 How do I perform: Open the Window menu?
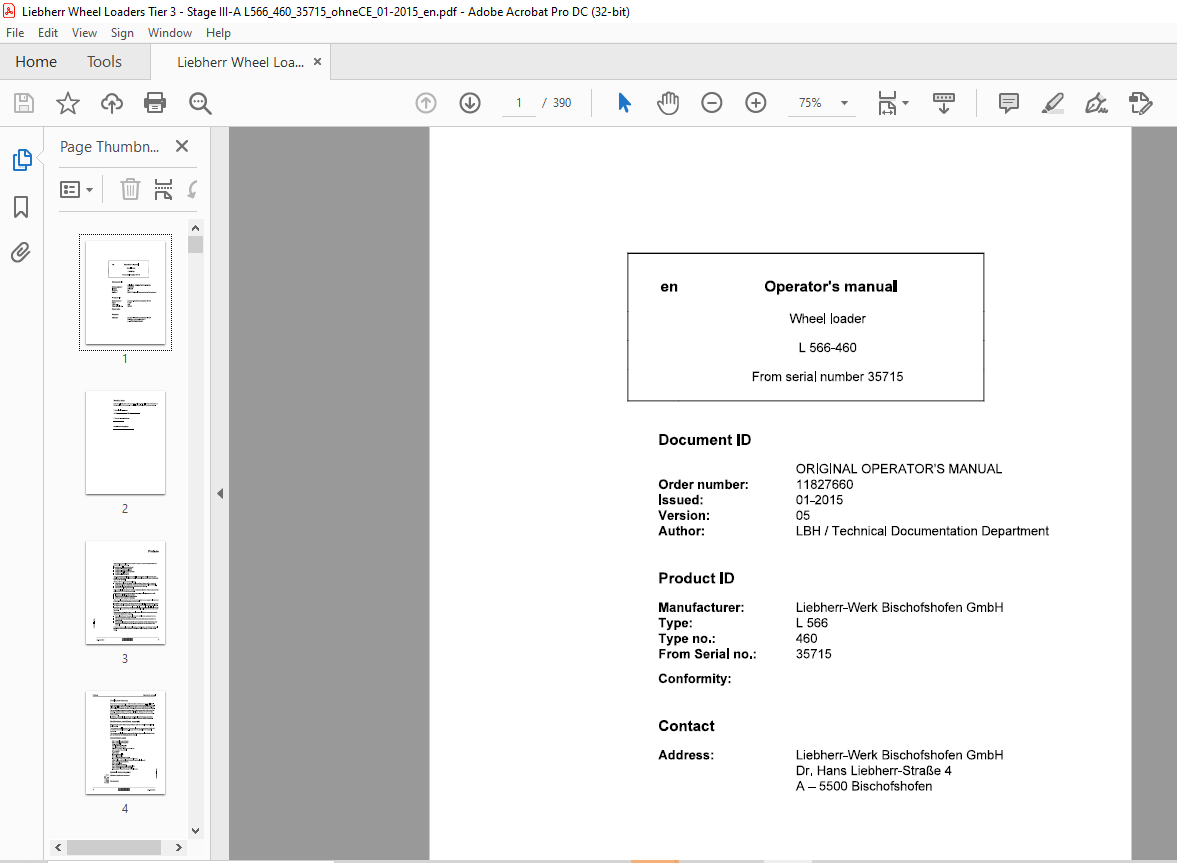point(170,33)
